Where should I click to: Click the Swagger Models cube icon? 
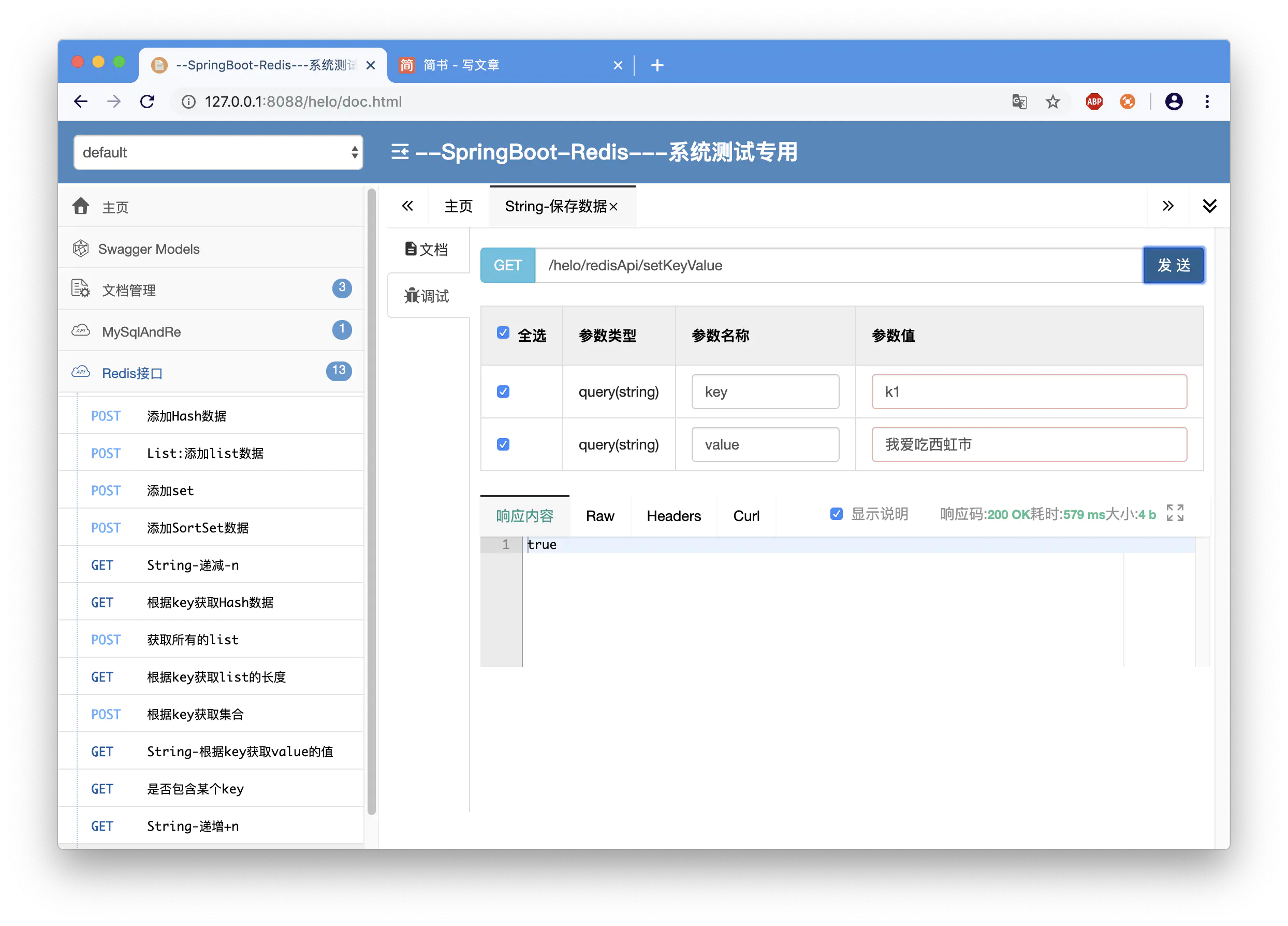(x=81, y=249)
